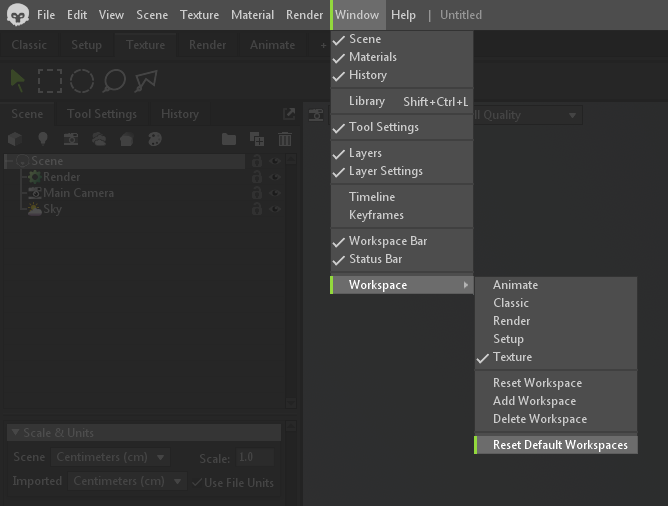Click the duplicate object icon

pyautogui.click(x=257, y=139)
